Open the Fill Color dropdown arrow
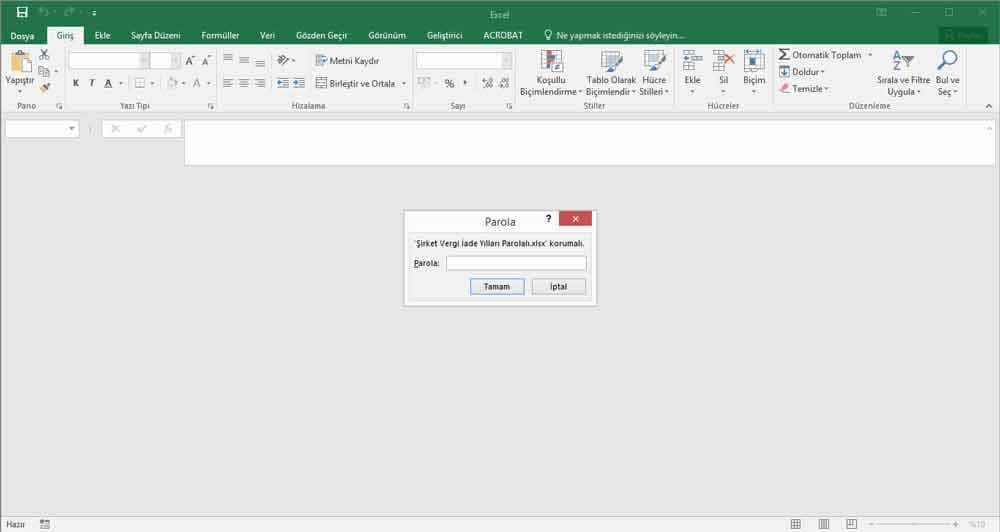Screen dimensions: 1000x532 [x=184, y=84]
